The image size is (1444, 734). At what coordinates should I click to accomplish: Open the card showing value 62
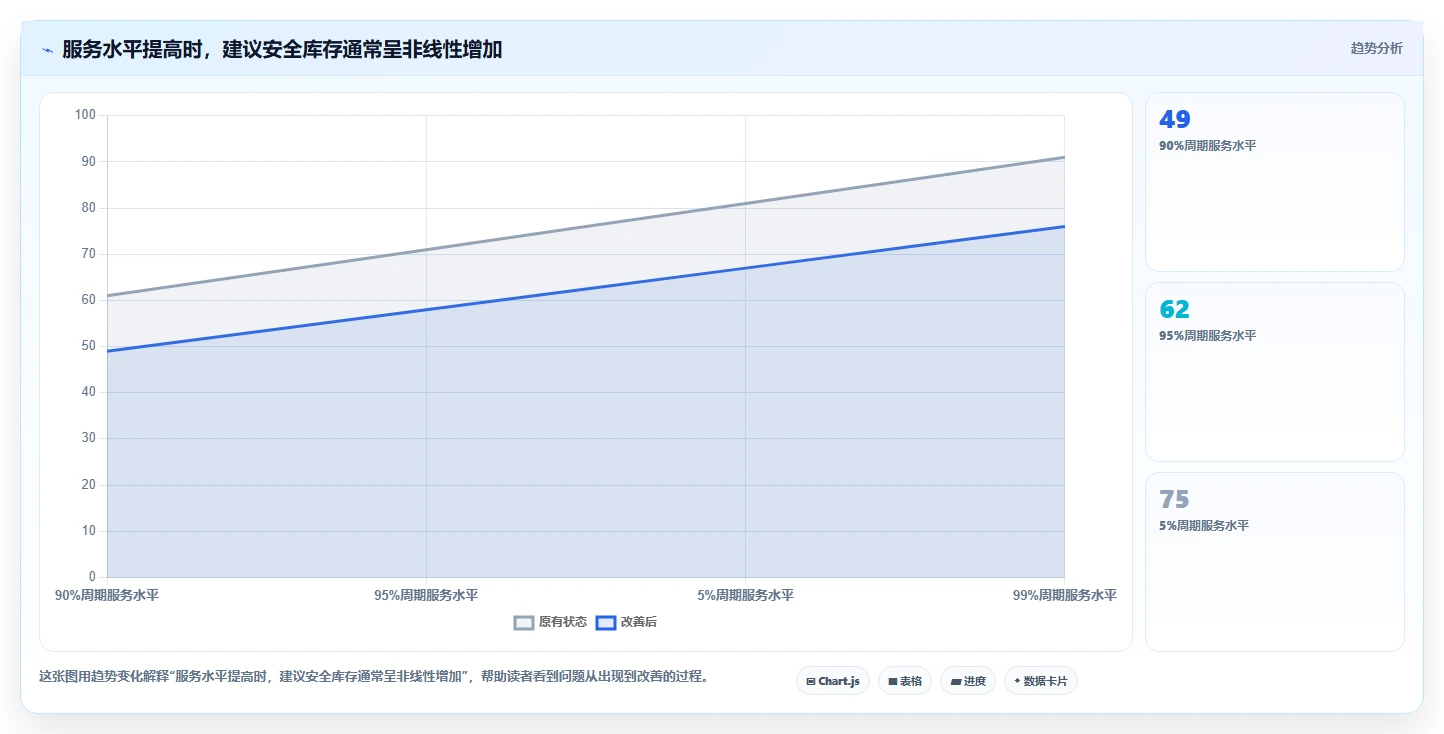(x=1275, y=372)
